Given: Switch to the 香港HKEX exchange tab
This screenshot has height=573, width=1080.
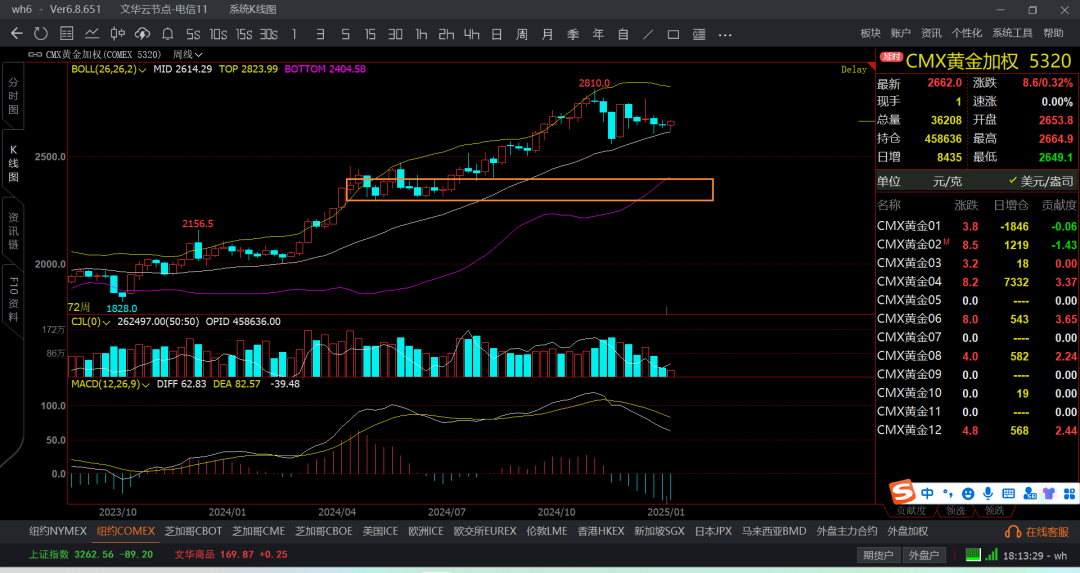Looking at the screenshot, I should pos(601,531).
